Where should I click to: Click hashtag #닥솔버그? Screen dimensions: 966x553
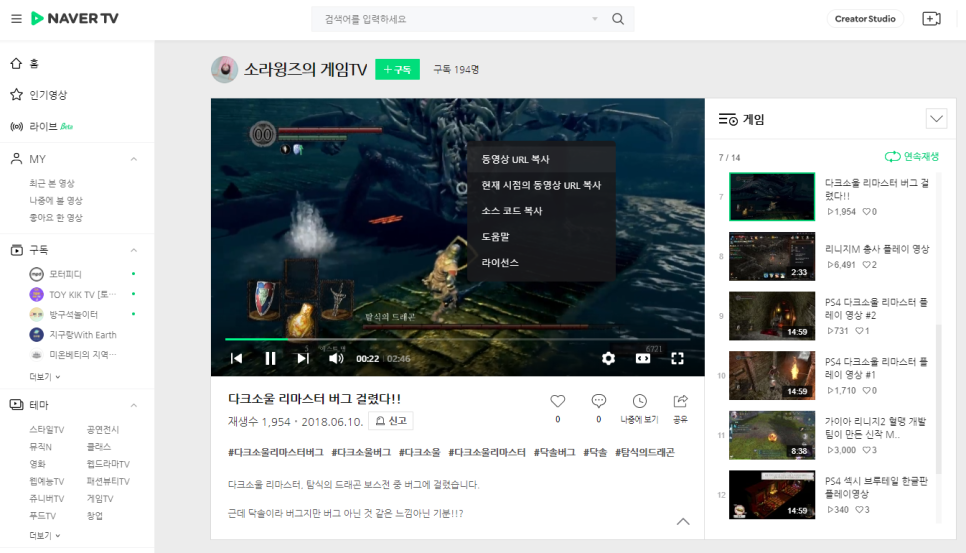tap(554, 453)
